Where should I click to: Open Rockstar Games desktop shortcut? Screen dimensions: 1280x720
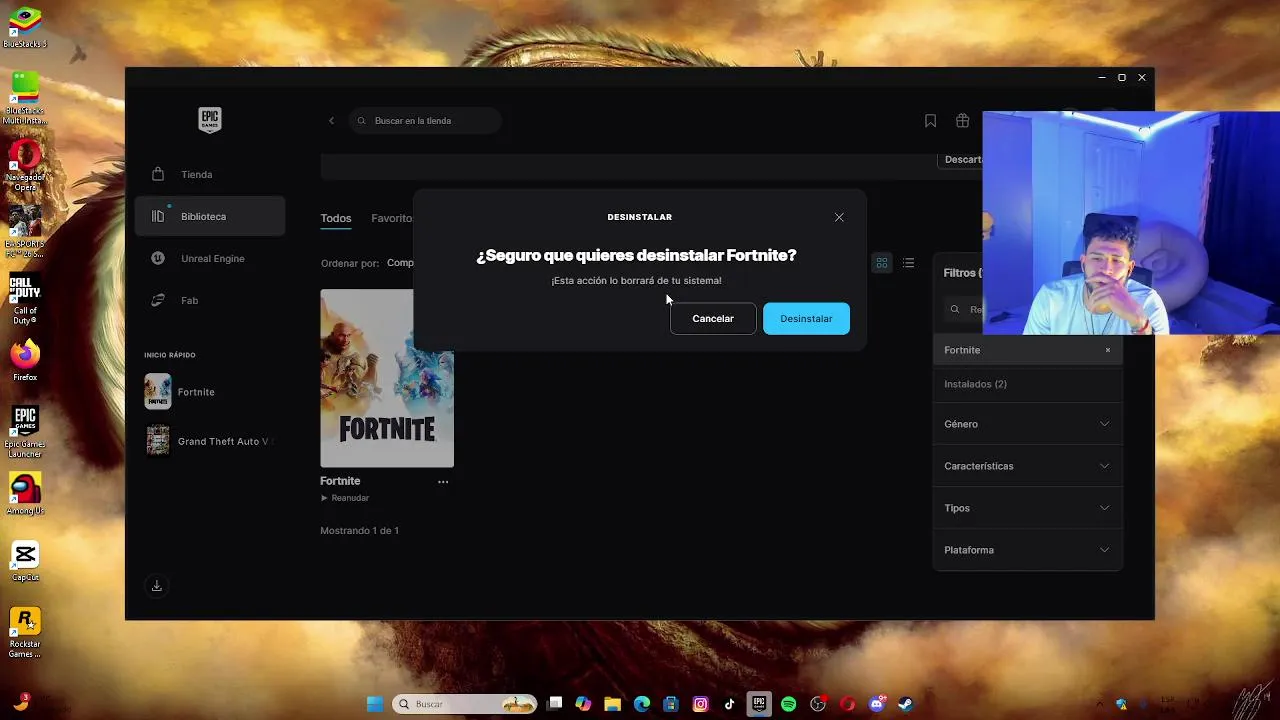tap(25, 633)
